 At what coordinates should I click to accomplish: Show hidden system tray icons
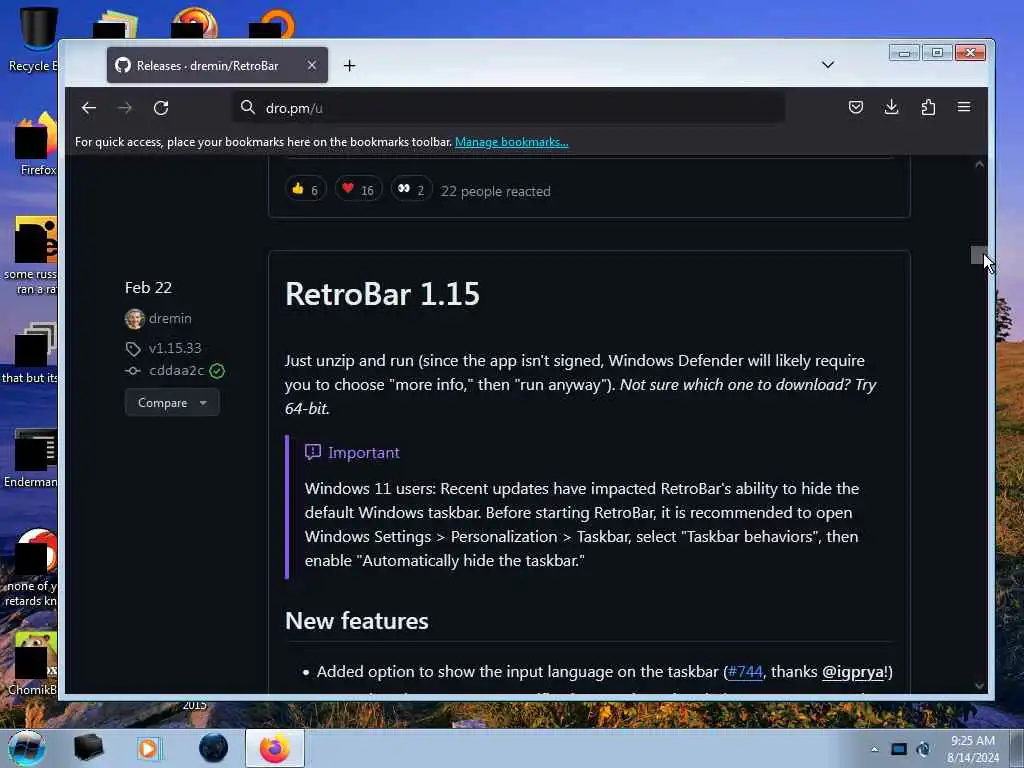click(x=874, y=749)
